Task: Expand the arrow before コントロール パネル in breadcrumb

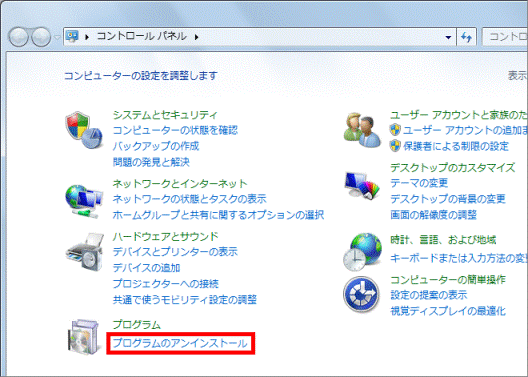Action: point(87,36)
